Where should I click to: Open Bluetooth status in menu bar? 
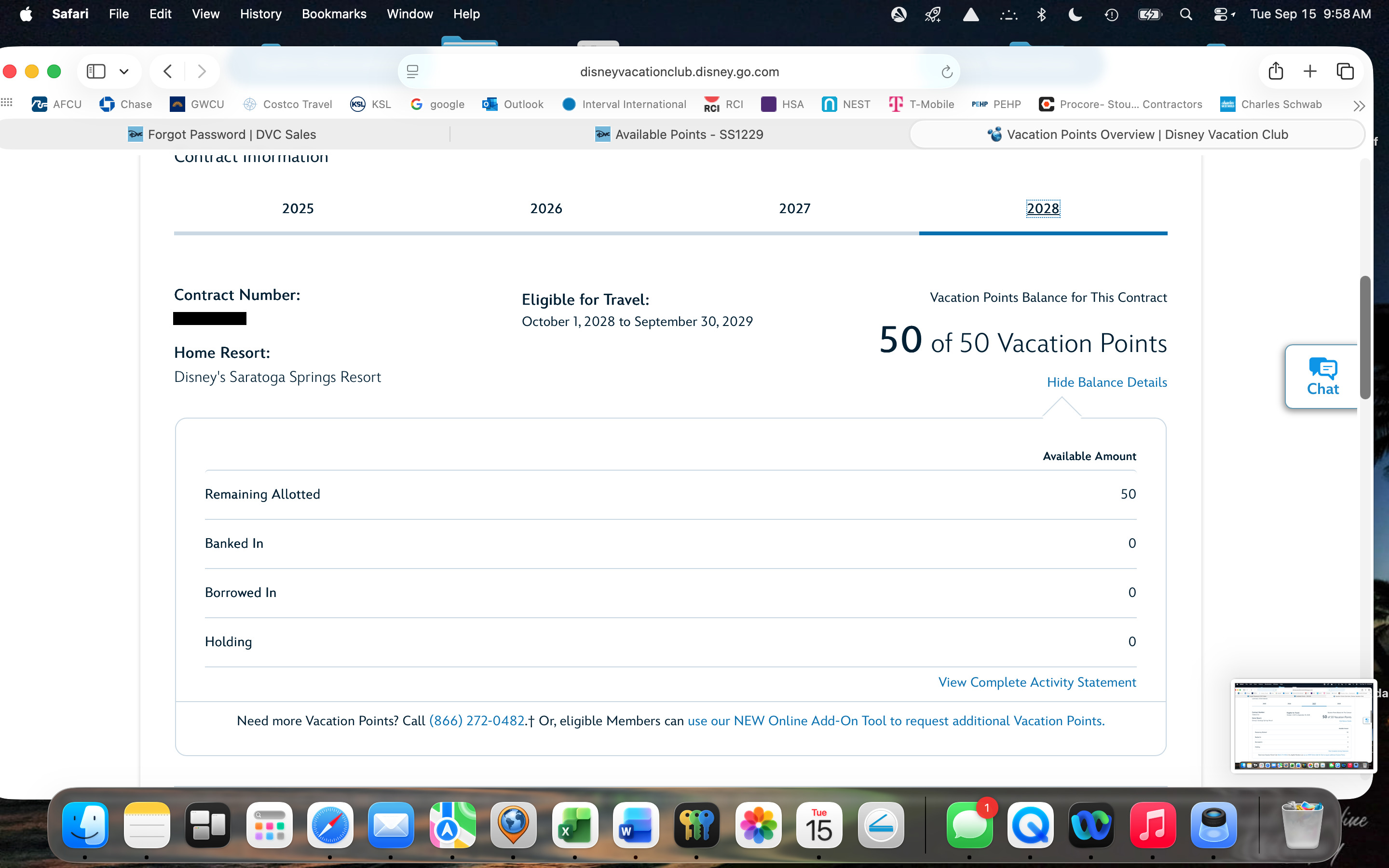[x=1041, y=14]
